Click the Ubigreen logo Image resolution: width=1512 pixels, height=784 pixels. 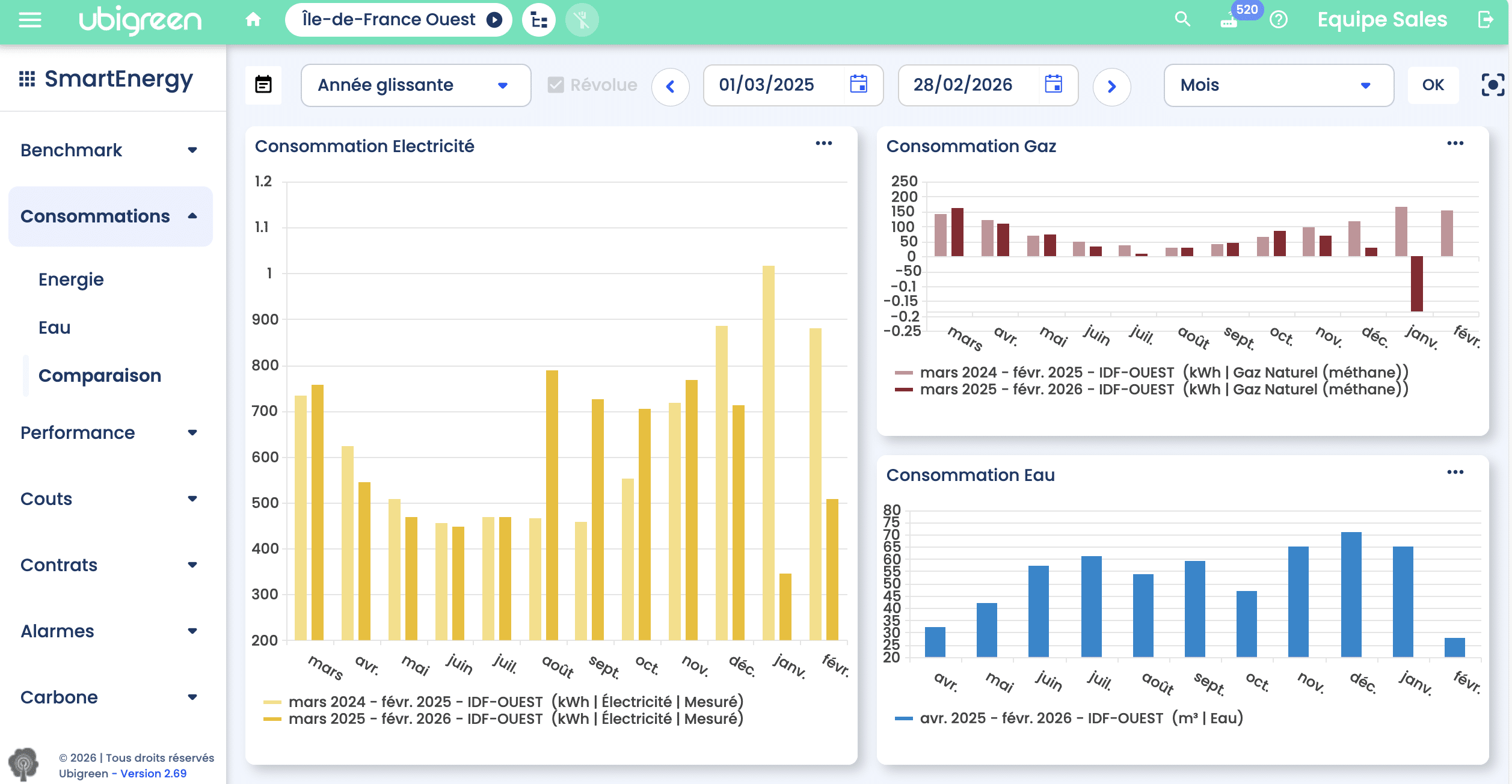click(x=141, y=20)
